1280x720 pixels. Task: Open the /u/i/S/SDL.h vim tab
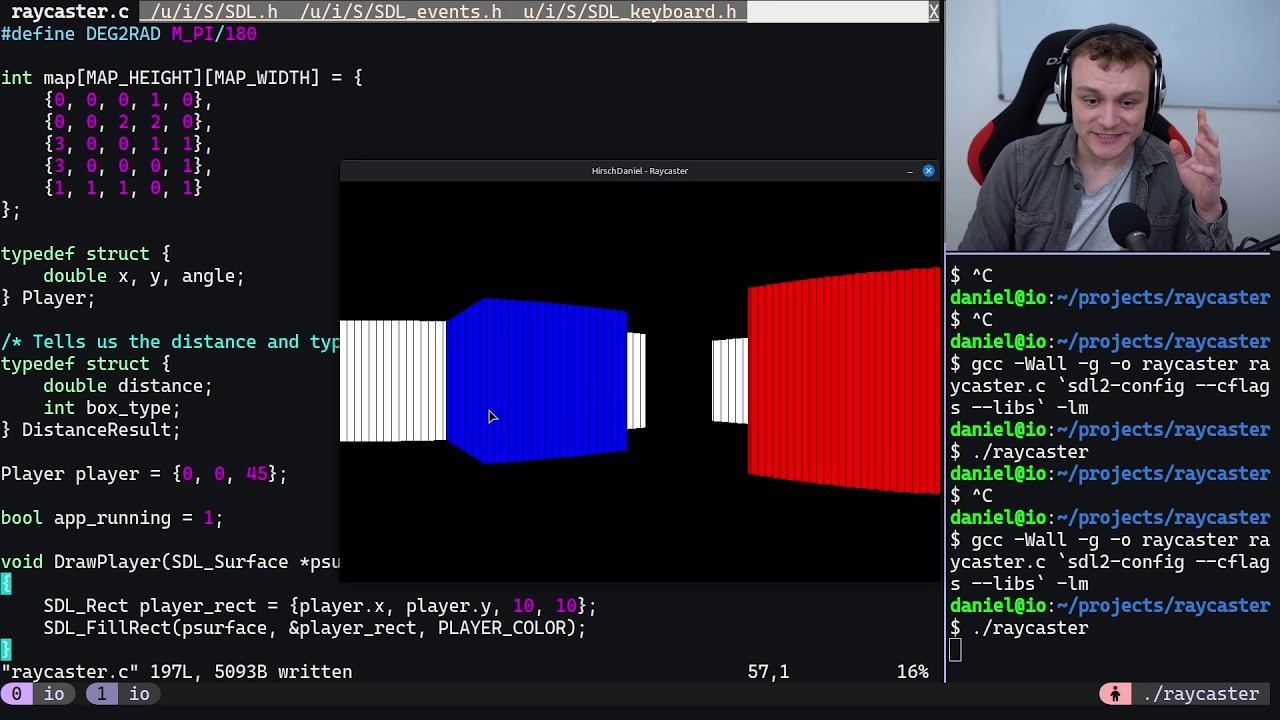[x=214, y=12]
